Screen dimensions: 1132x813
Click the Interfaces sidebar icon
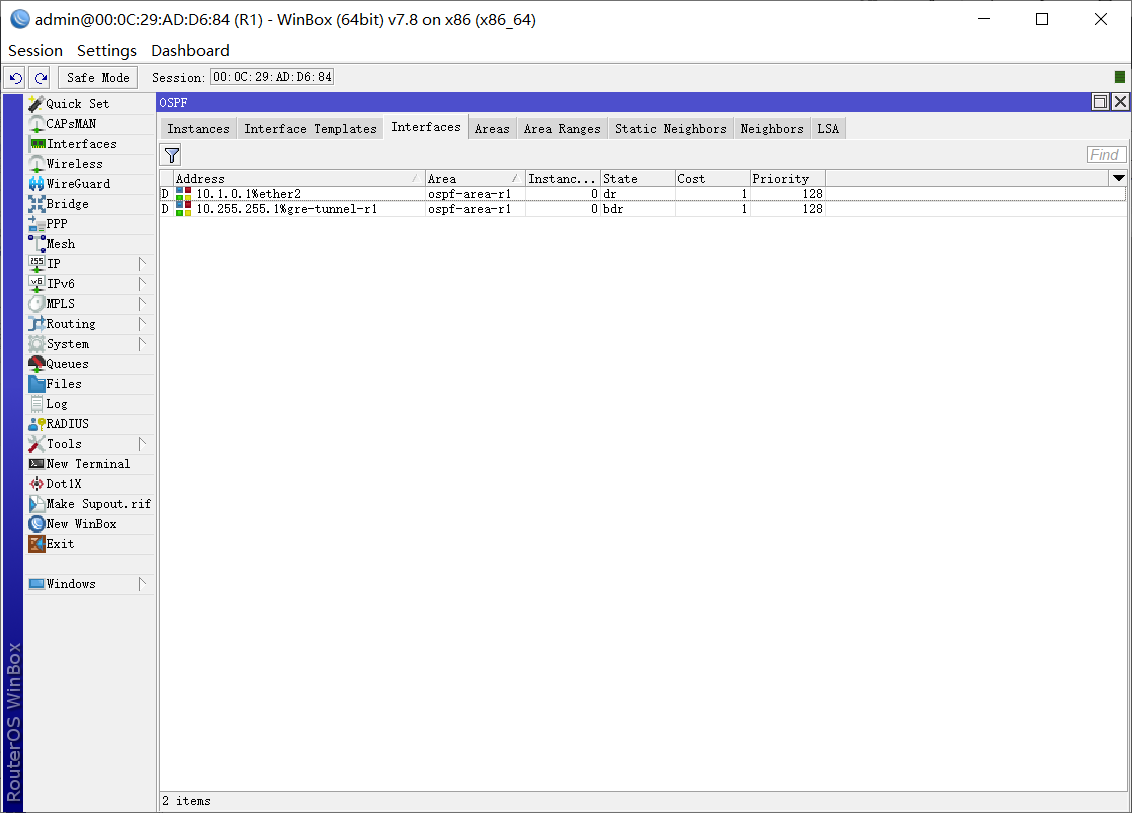point(37,144)
